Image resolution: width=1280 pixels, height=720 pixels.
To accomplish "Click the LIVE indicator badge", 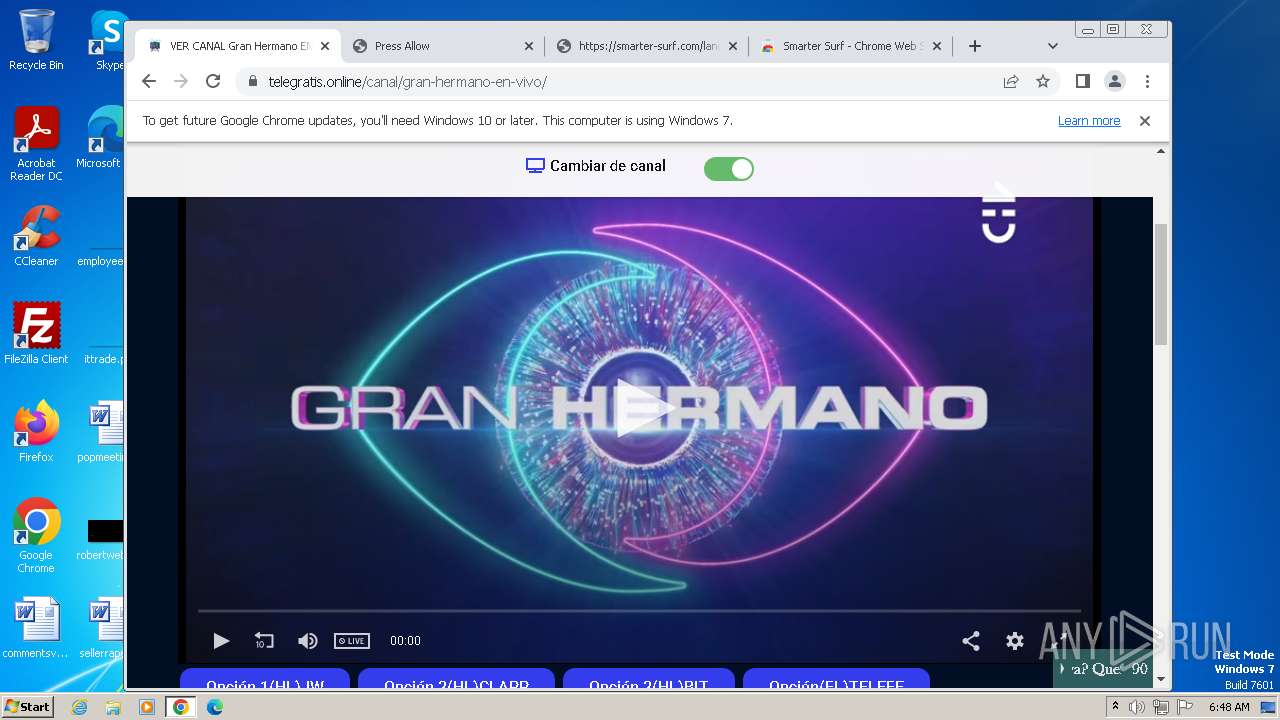I will tap(352, 641).
